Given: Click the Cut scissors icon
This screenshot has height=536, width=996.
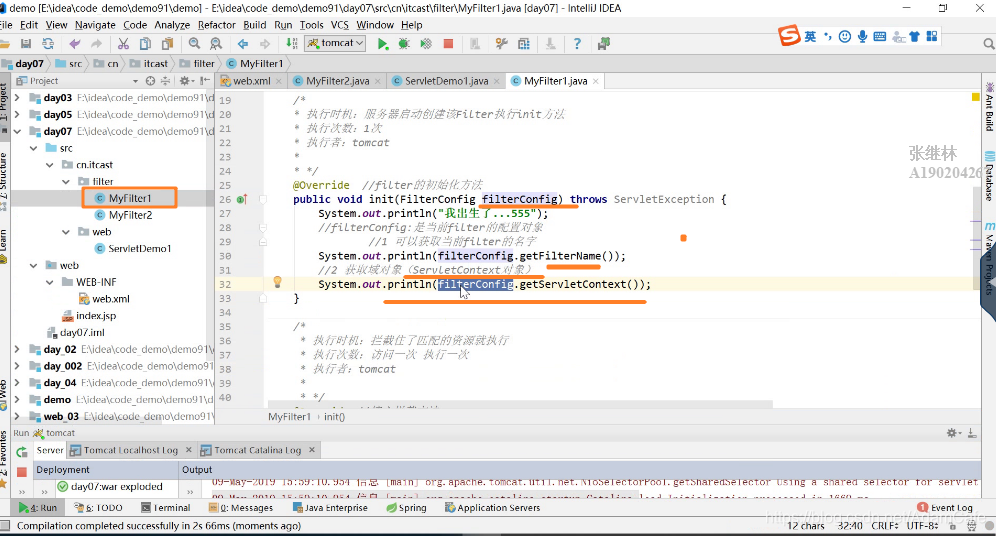Looking at the screenshot, I should click(123, 44).
